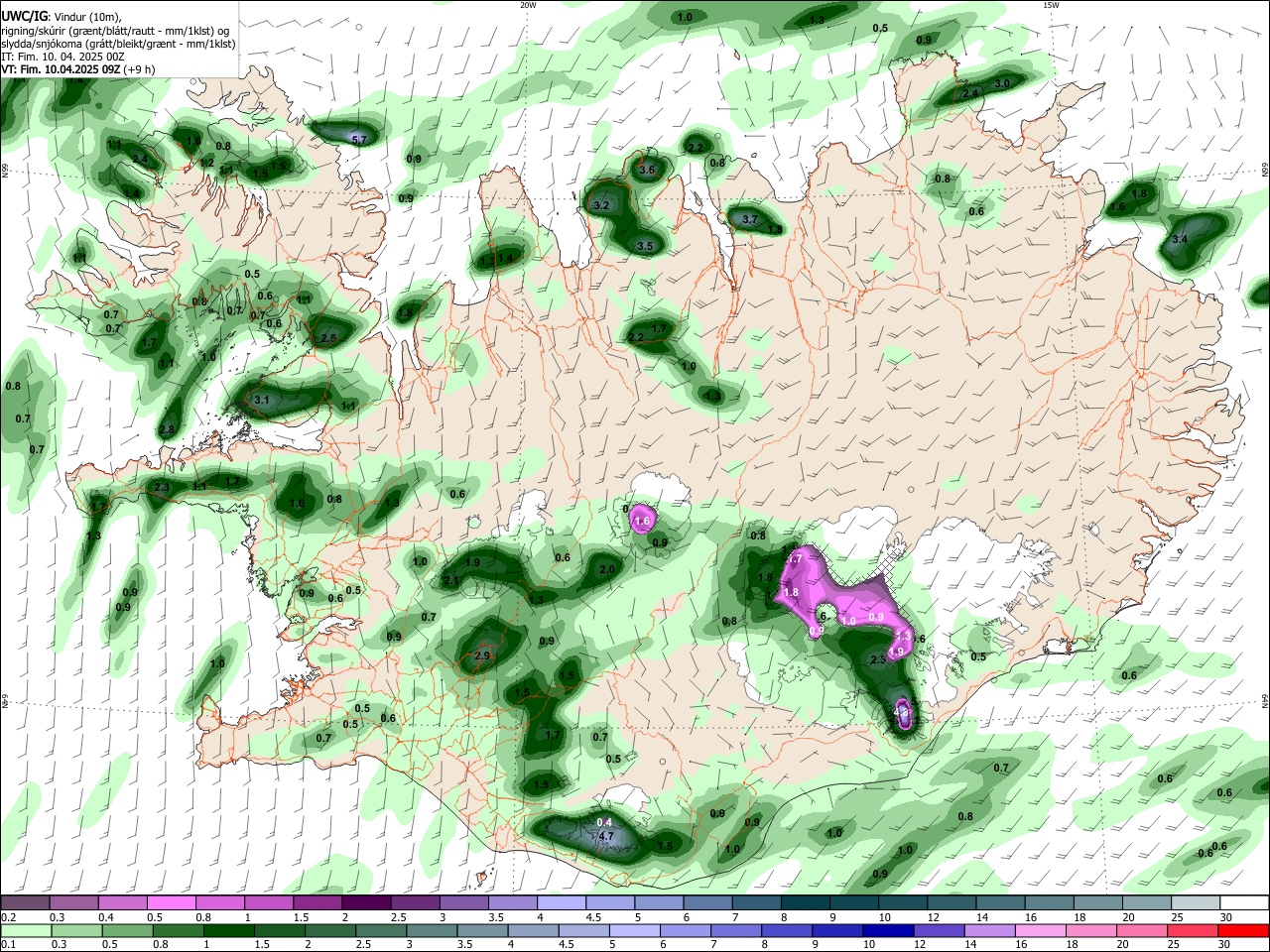This screenshot has width=1270, height=952.
Task: Pick the violet 12 swatch in bottom legend row
Action: pyautogui.click(x=940, y=930)
